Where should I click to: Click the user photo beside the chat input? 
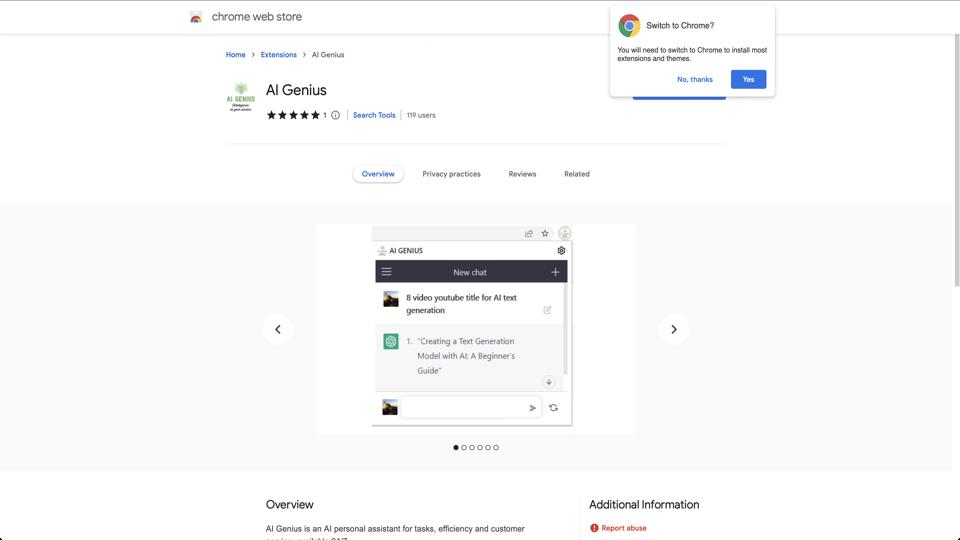pyautogui.click(x=390, y=407)
